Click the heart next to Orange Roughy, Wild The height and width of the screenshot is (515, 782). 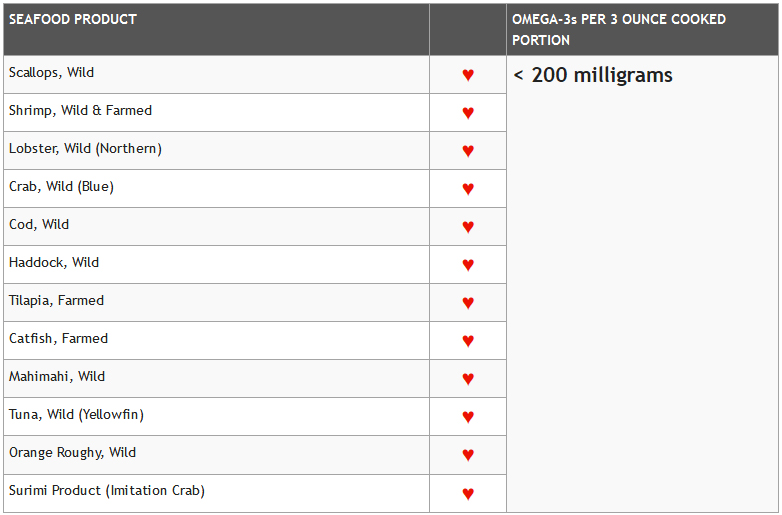pyautogui.click(x=468, y=455)
